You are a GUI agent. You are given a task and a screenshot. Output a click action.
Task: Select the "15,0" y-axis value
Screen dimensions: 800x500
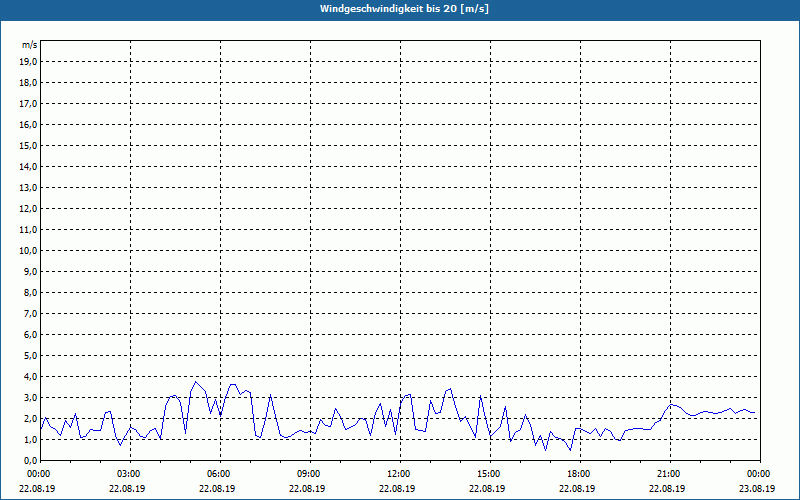click(x=28, y=145)
